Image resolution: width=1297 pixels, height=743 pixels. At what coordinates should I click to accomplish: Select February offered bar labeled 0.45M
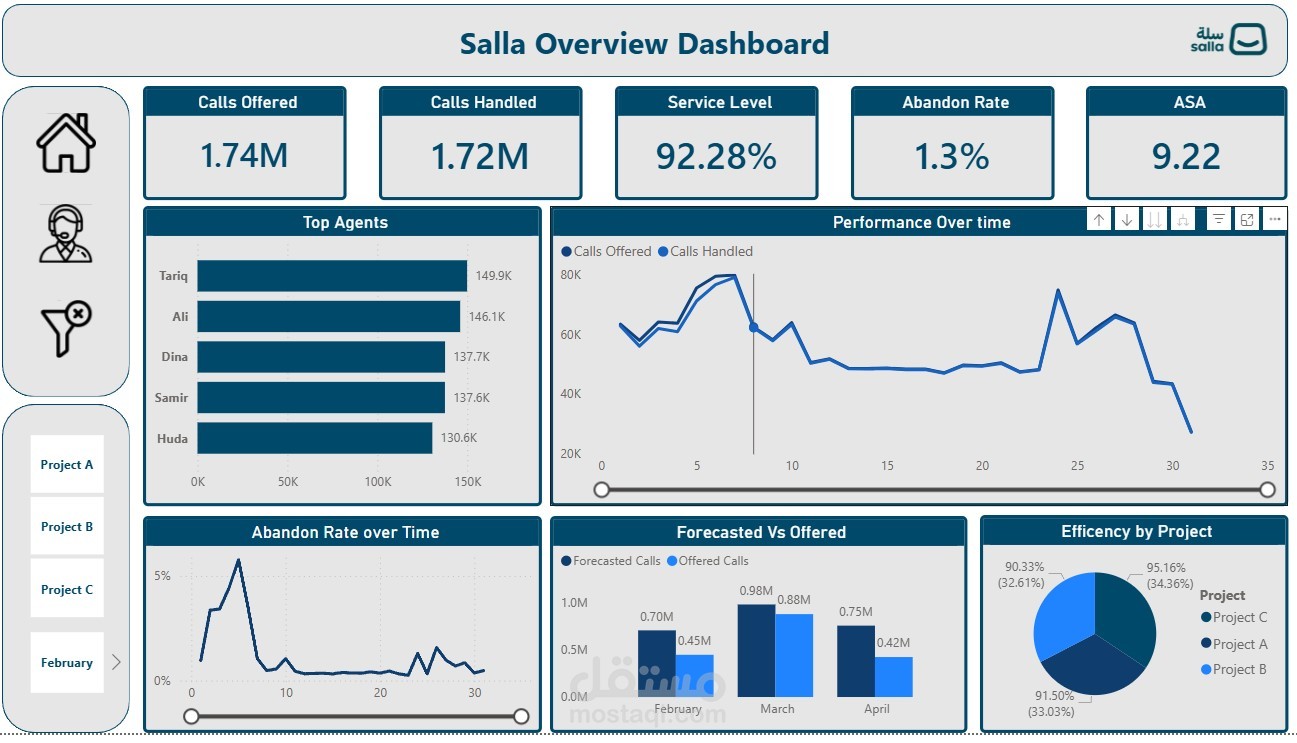tap(694, 676)
